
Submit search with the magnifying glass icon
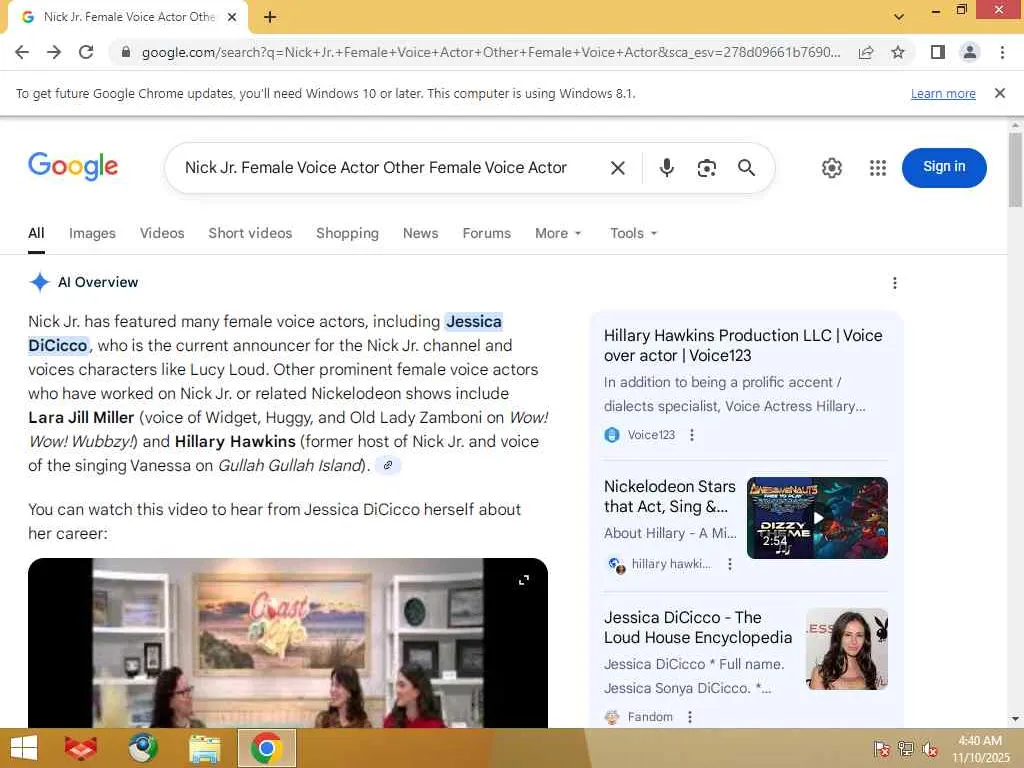click(x=746, y=168)
